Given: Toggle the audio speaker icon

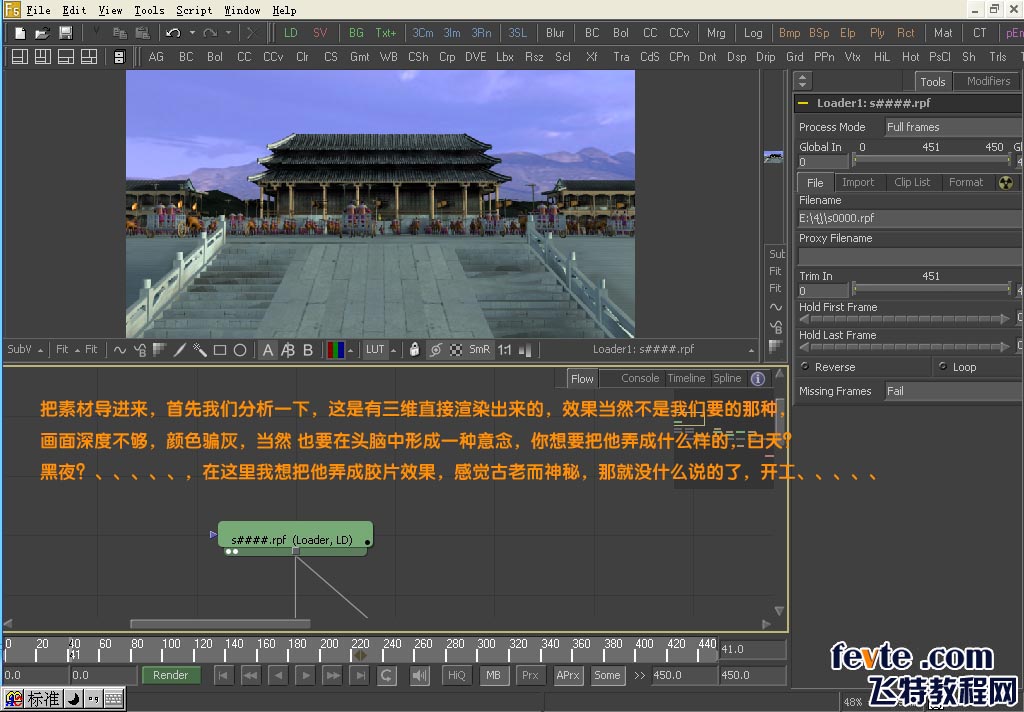Looking at the screenshot, I should tap(420, 675).
